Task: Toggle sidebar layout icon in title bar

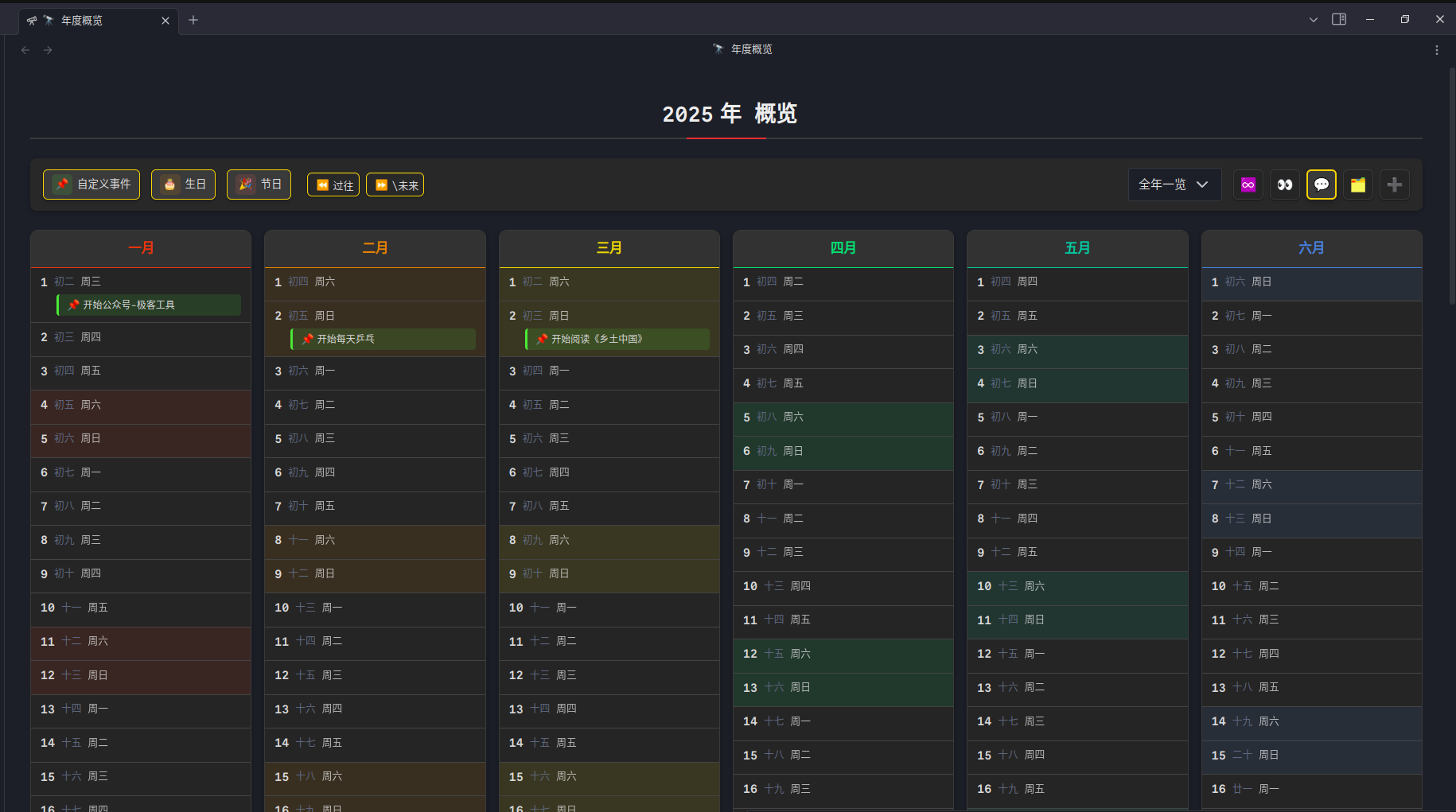Action: (1339, 19)
